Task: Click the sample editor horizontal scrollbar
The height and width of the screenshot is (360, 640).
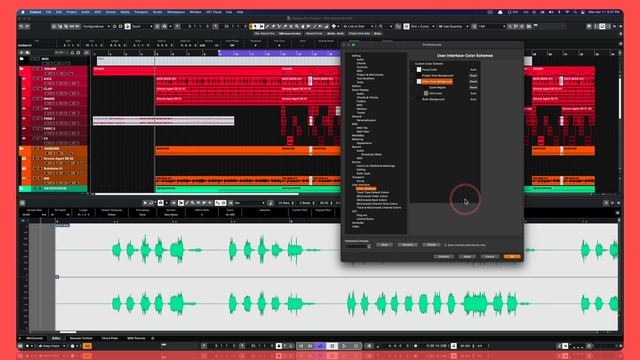Action: [67, 332]
